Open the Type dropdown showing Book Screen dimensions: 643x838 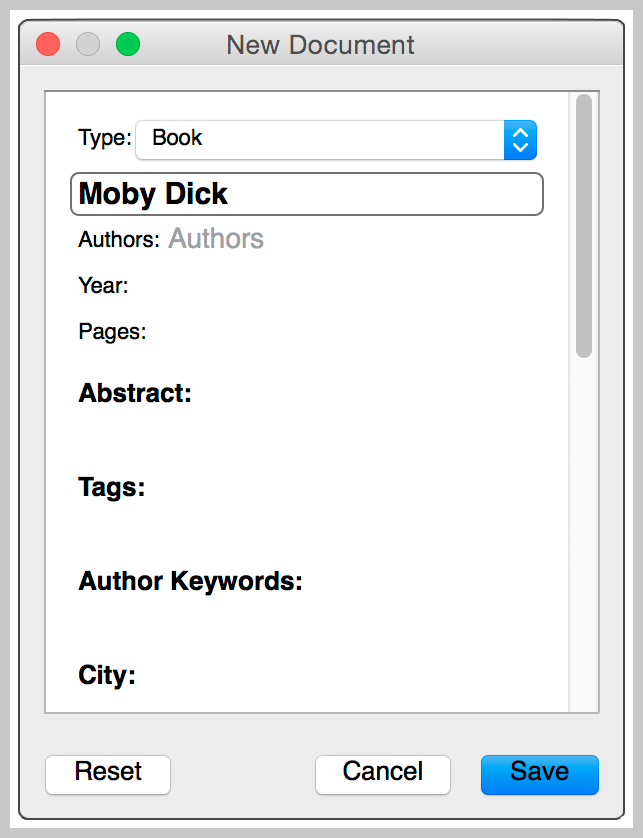(320, 139)
